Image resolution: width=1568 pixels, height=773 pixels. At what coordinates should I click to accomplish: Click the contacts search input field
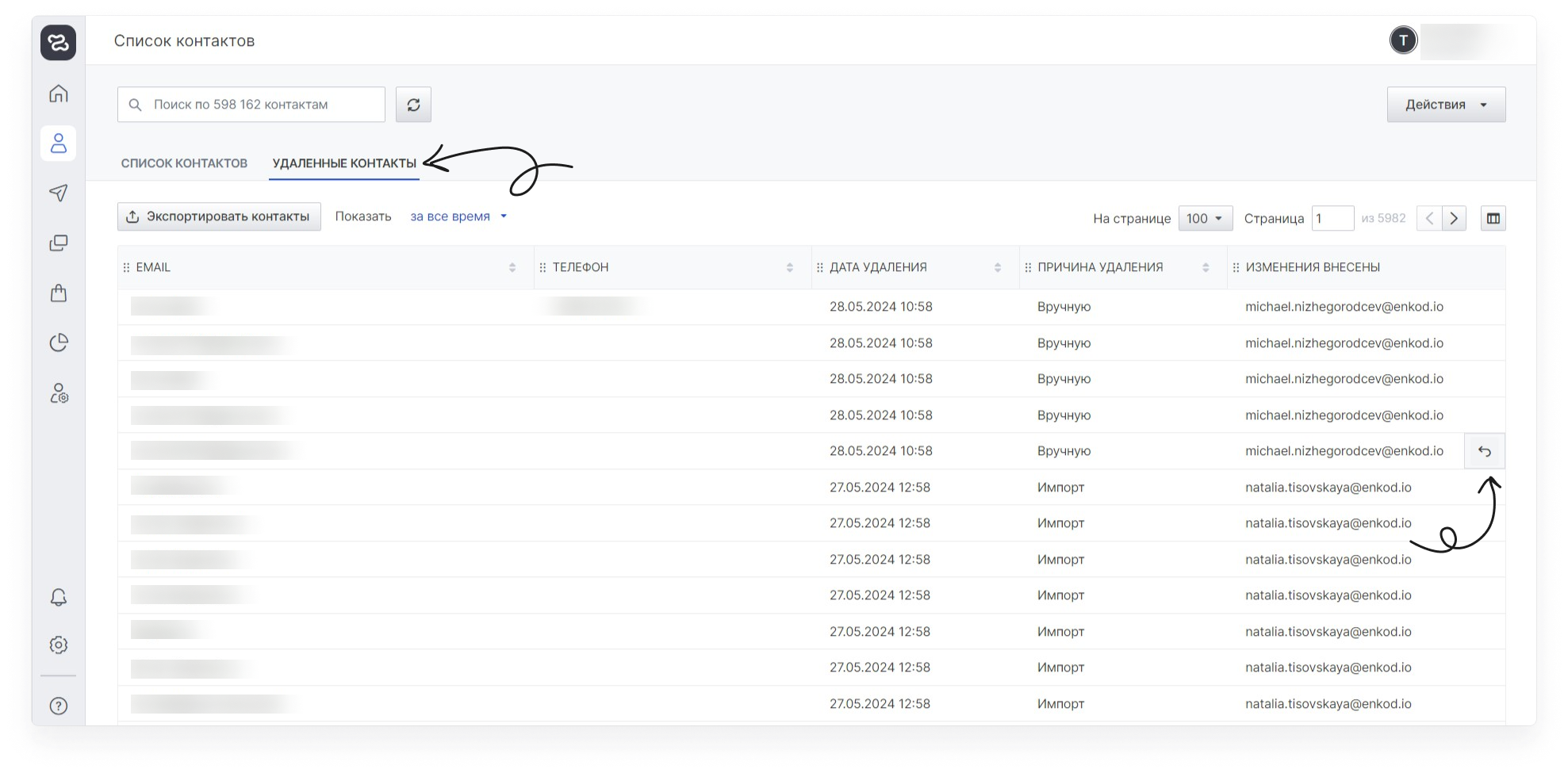tap(251, 105)
